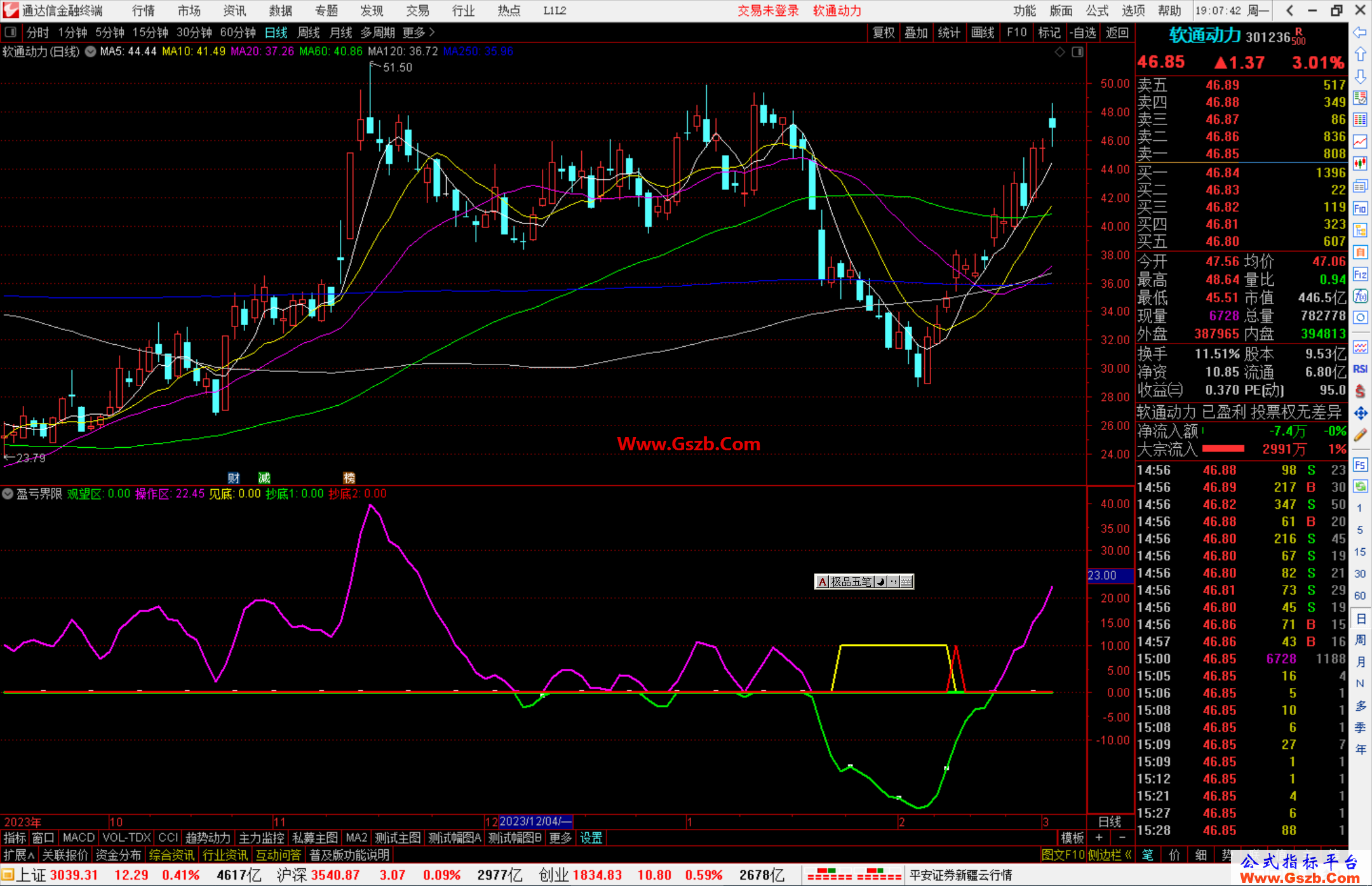Click the candlestick chart icon in sidebar
This screenshot has height=886, width=1372.
click(x=1360, y=163)
